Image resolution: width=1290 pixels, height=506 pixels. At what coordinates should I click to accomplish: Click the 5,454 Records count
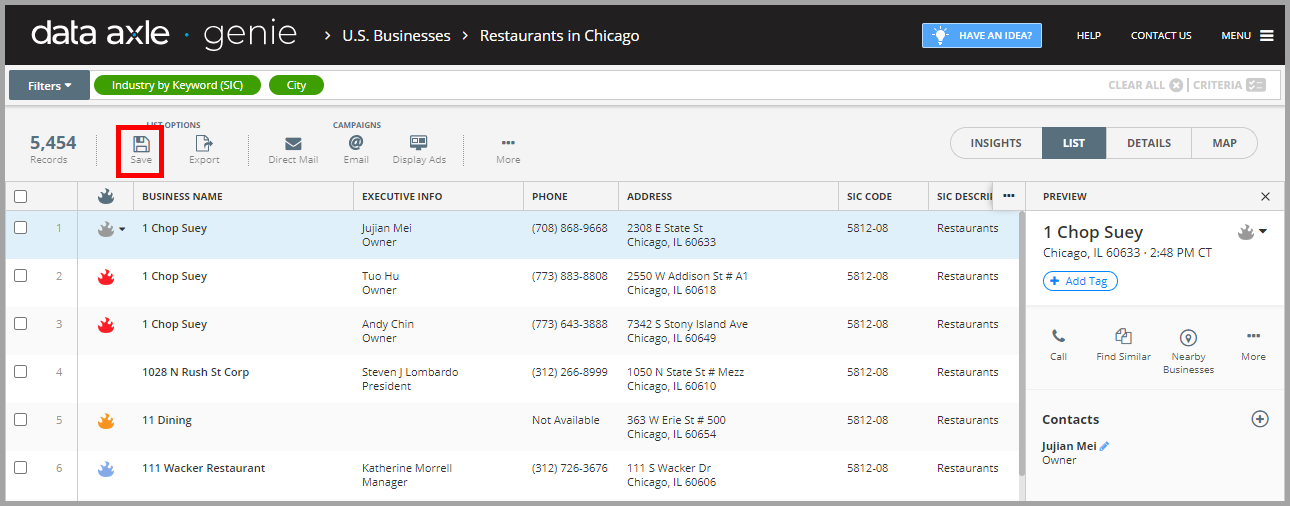coord(53,148)
